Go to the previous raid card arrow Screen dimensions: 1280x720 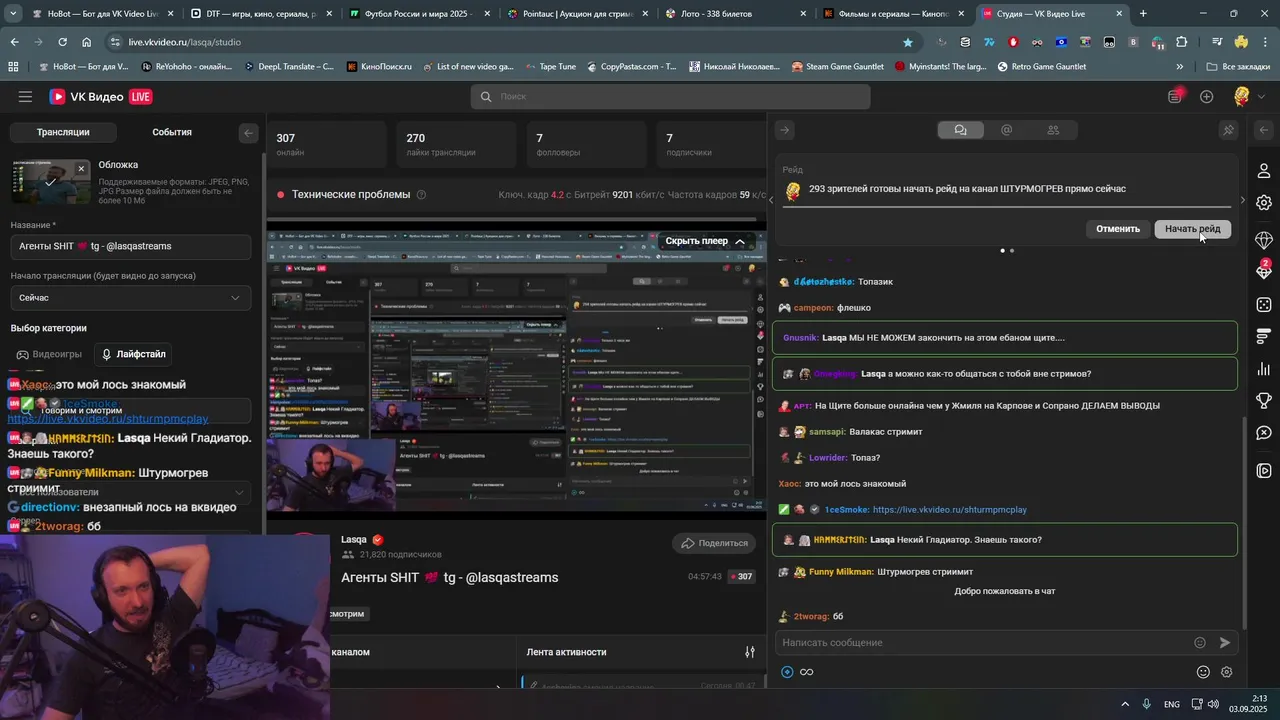[x=770, y=200]
